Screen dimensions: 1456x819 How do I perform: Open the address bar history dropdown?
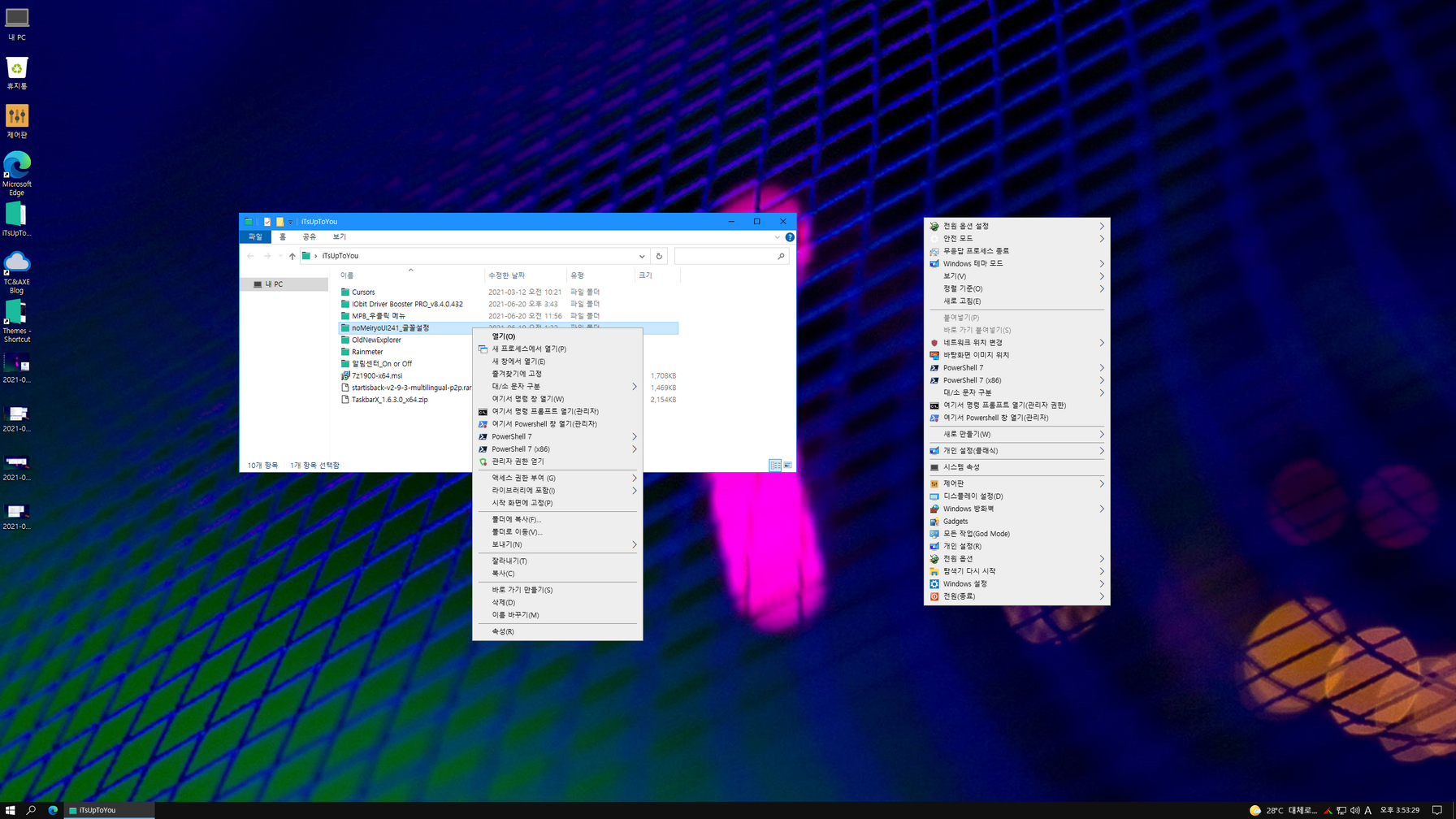642,256
